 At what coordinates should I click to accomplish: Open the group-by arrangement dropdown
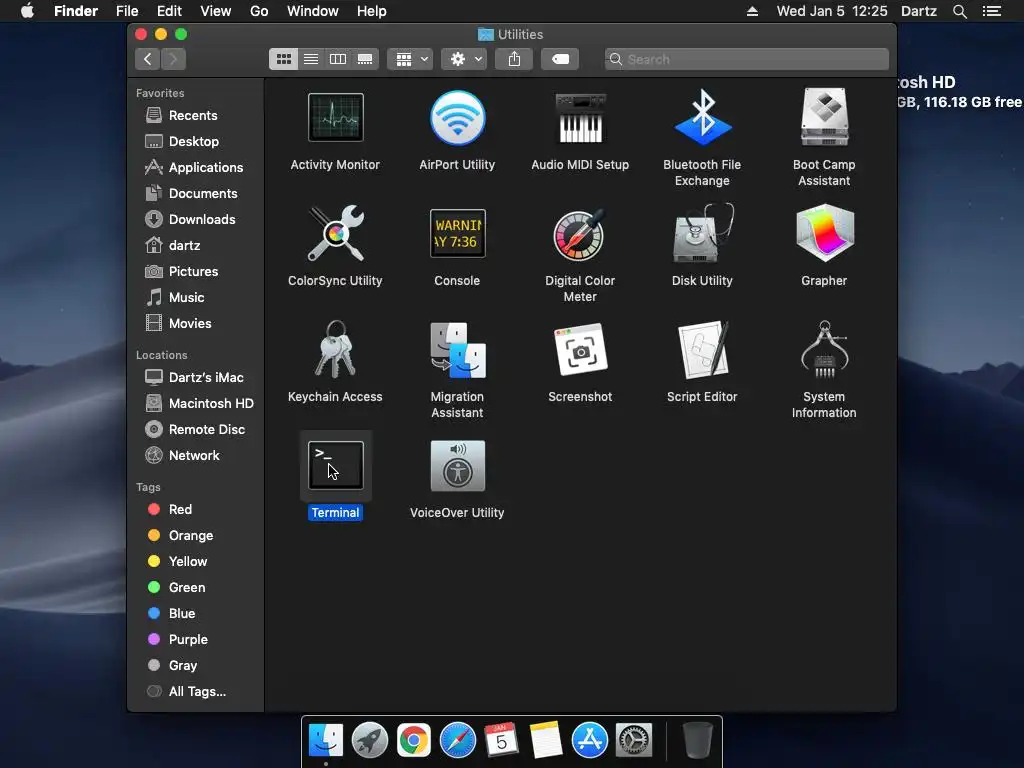[410, 59]
